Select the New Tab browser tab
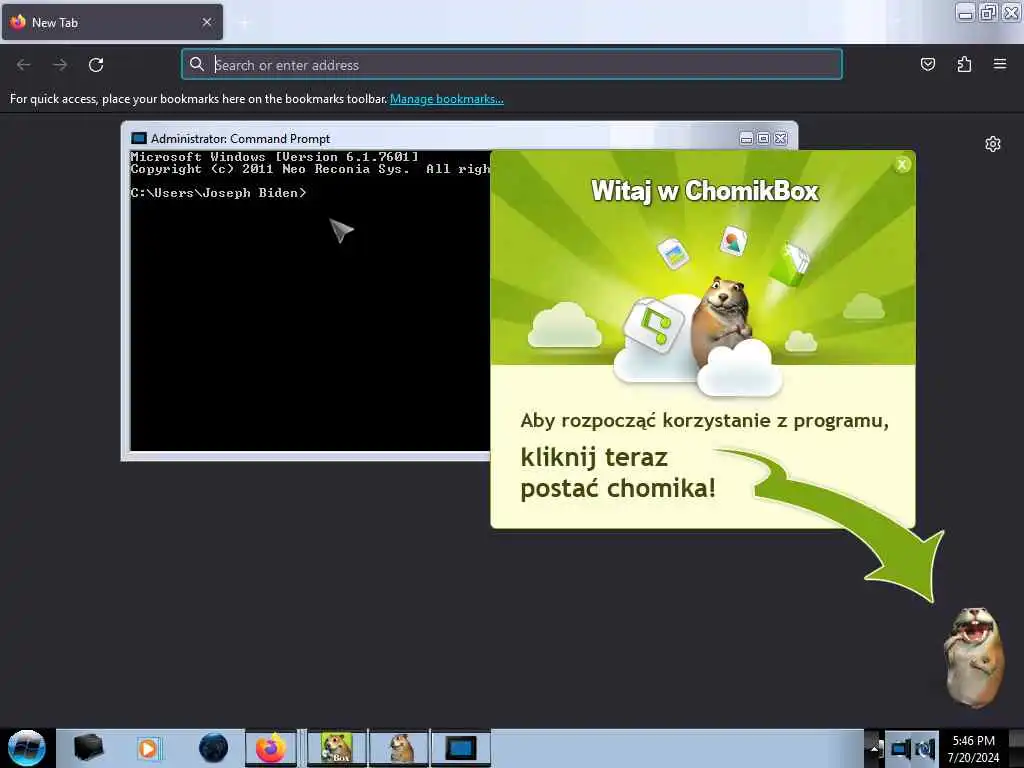 [112, 22]
